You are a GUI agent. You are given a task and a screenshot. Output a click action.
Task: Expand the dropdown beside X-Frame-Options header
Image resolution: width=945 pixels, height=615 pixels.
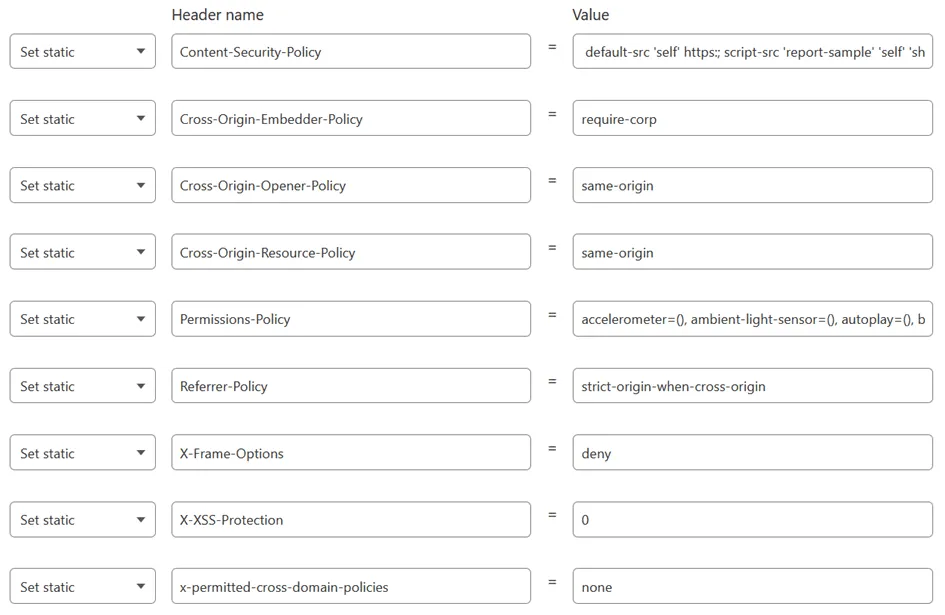coord(82,453)
